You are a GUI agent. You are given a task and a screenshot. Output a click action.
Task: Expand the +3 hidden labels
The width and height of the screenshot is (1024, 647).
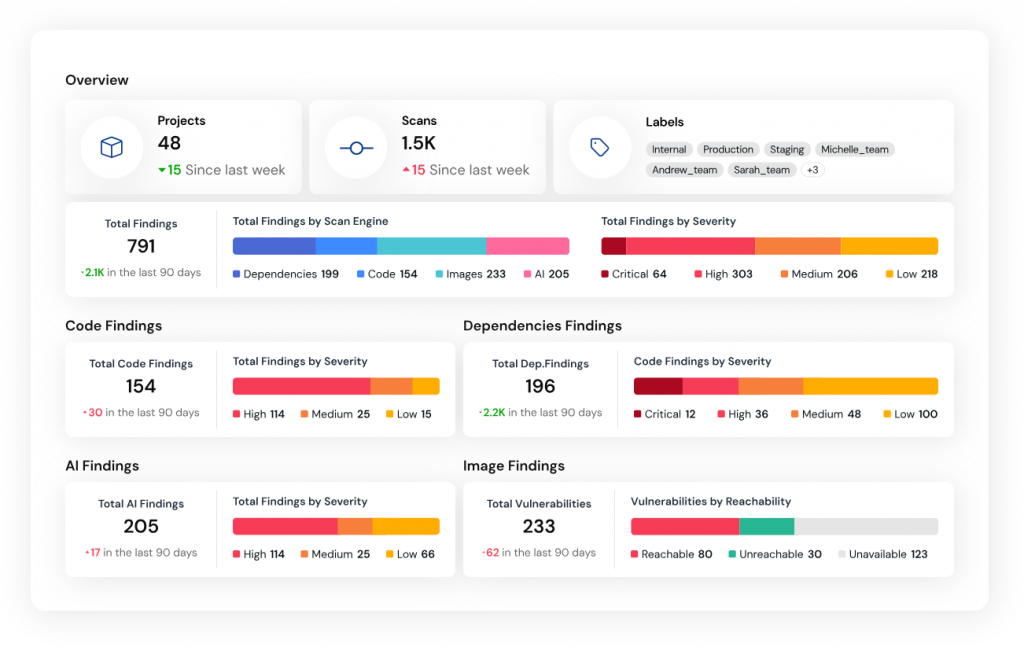[812, 169]
